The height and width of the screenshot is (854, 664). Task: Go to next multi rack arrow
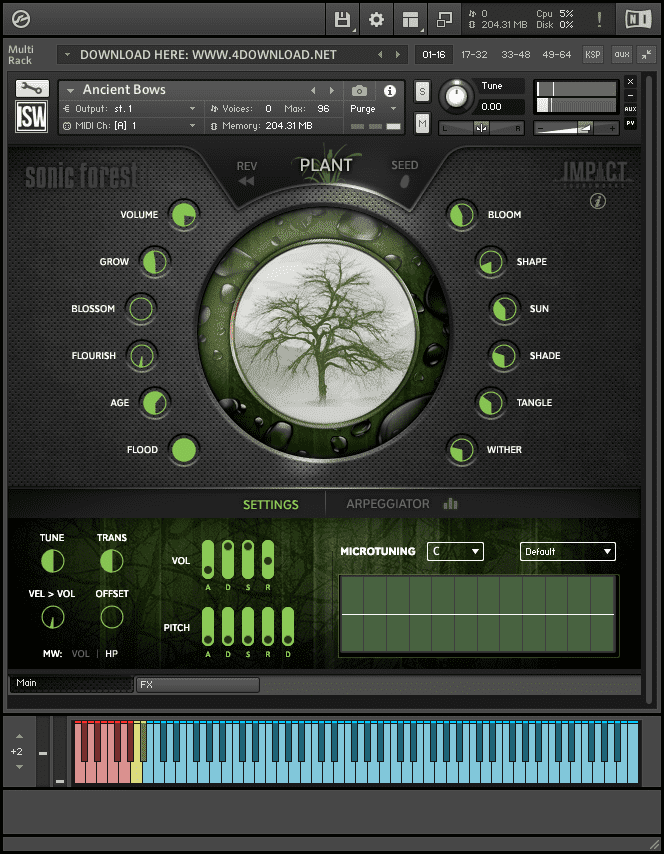pos(398,54)
